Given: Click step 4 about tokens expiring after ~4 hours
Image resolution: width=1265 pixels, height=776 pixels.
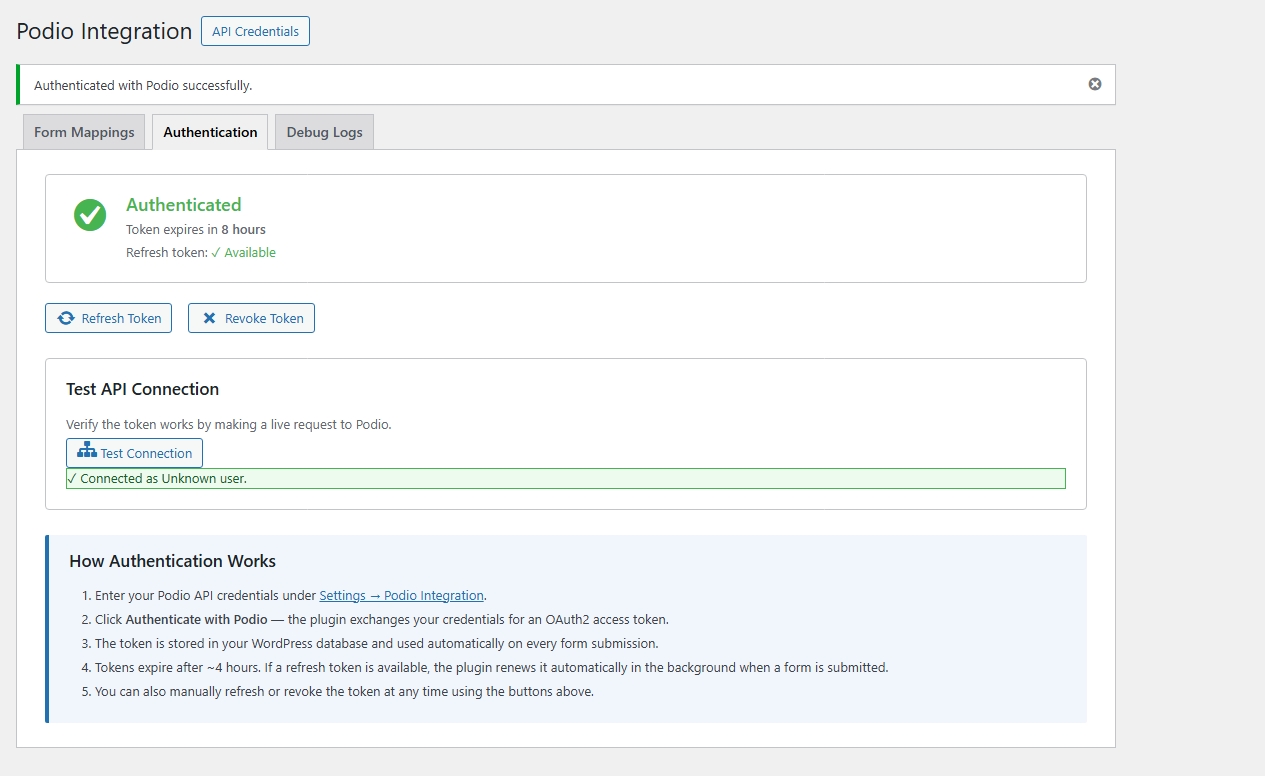Looking at the screenshot, I should (x=491, y=667).
